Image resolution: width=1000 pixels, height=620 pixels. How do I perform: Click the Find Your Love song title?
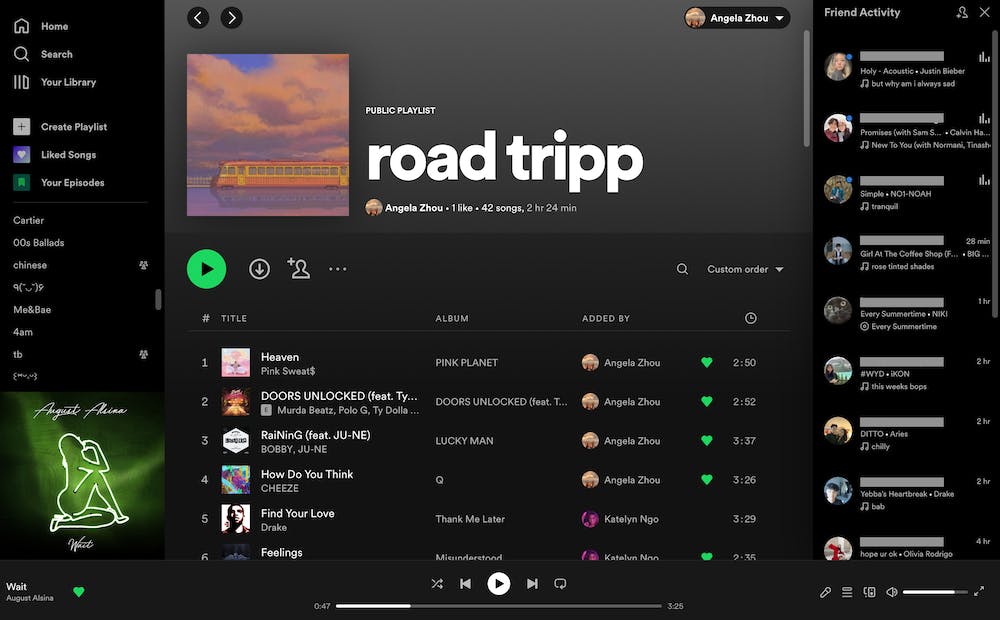click(x=297, y=513)
